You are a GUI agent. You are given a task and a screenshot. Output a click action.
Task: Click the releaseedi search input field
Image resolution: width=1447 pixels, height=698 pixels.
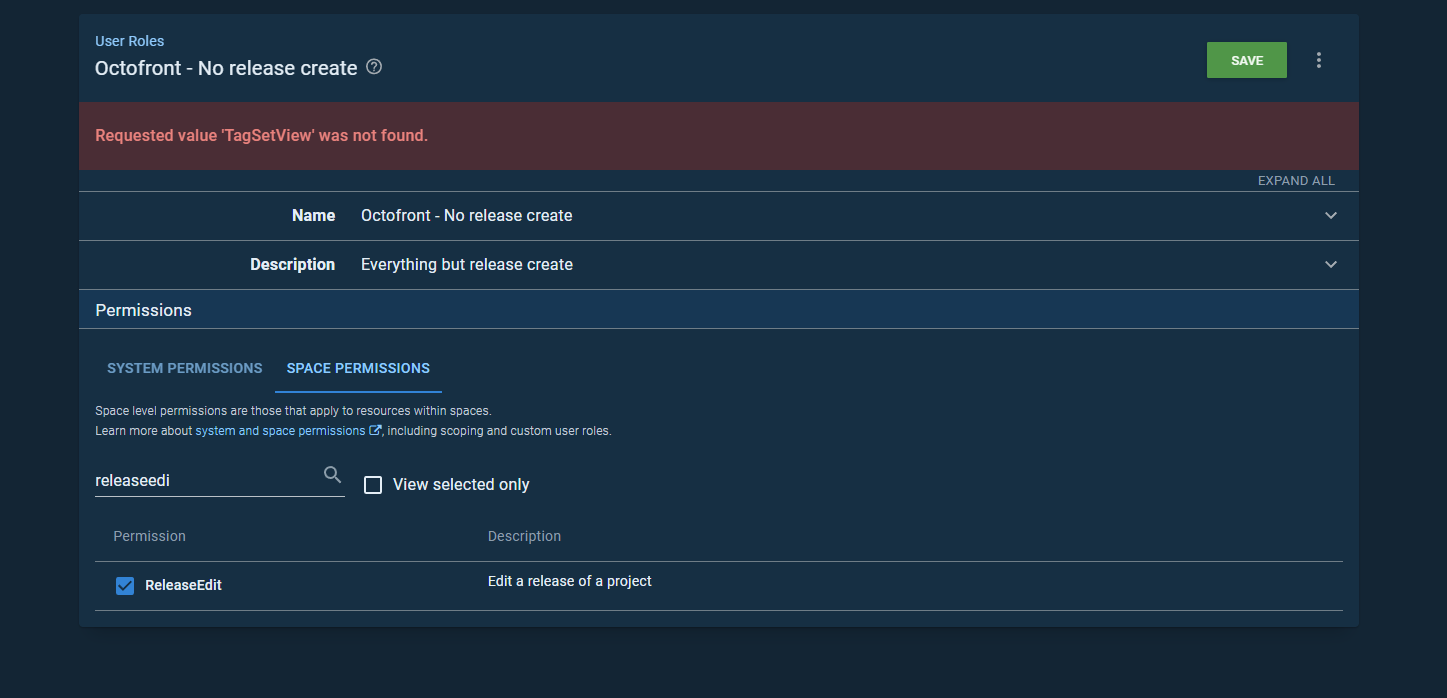point(200,480)
